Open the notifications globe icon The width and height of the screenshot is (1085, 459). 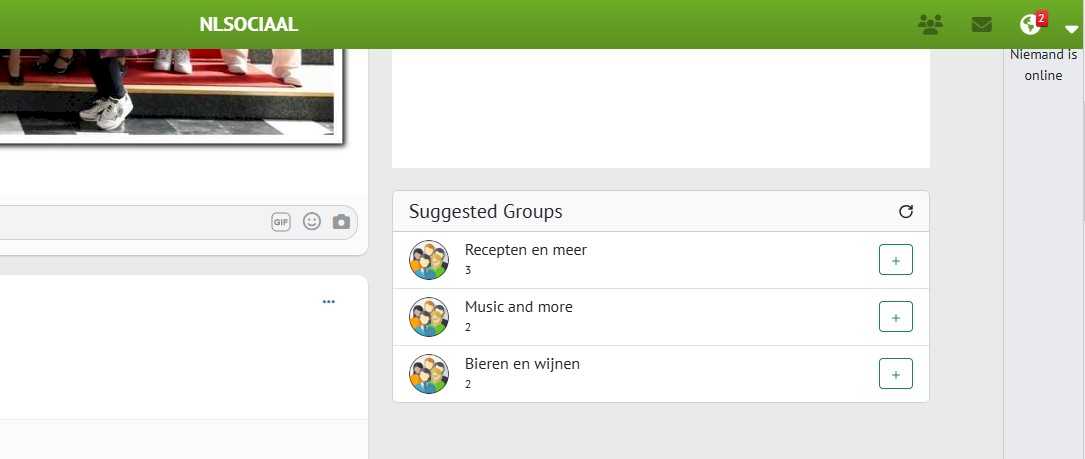click(1030, 25)
